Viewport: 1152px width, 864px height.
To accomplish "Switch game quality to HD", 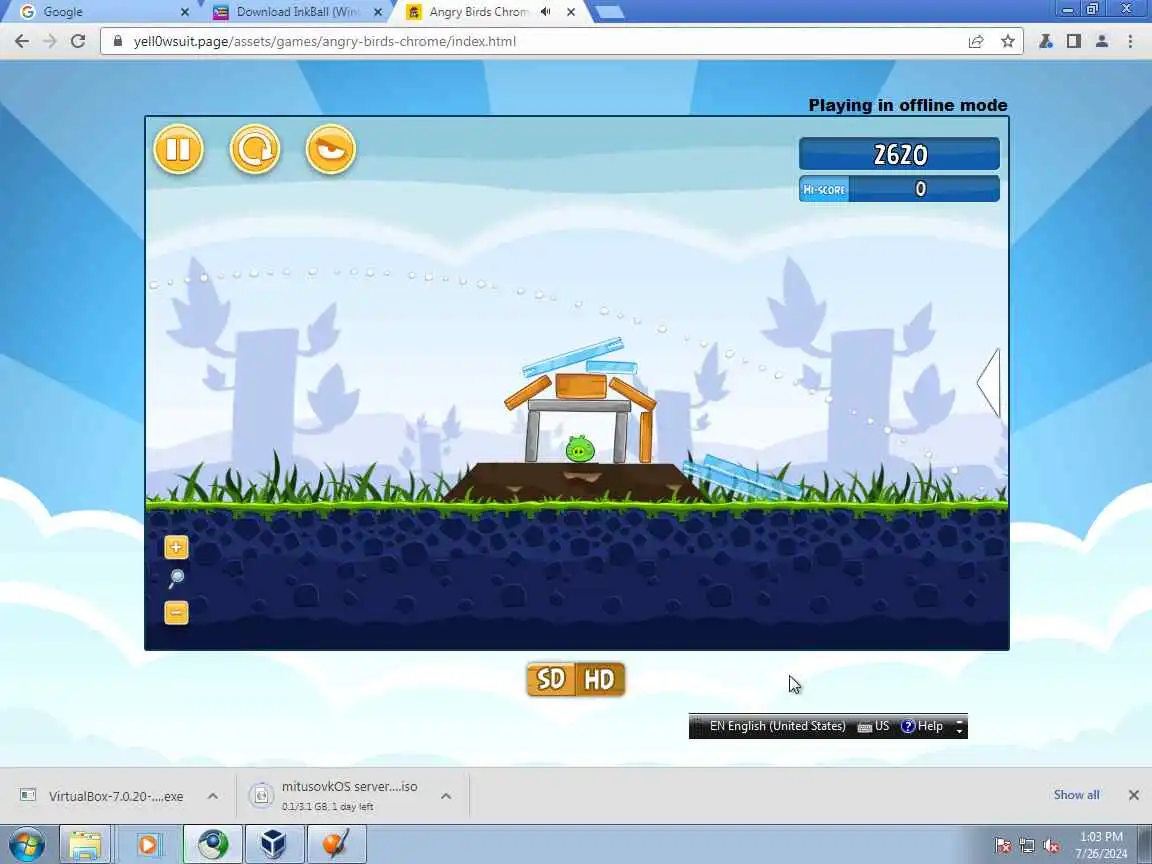I will (600, 680).
